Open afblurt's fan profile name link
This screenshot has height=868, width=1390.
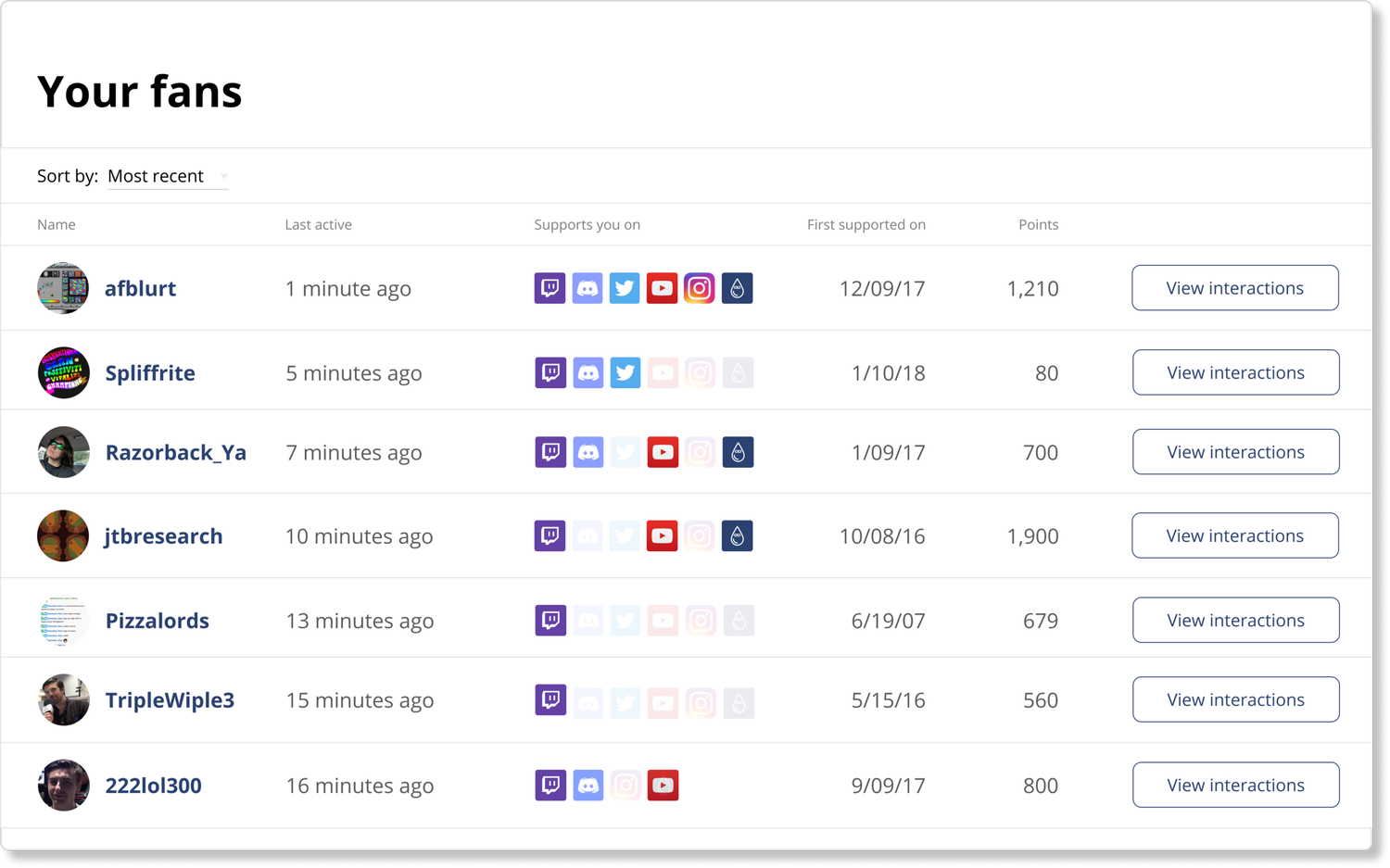point(140,288)
